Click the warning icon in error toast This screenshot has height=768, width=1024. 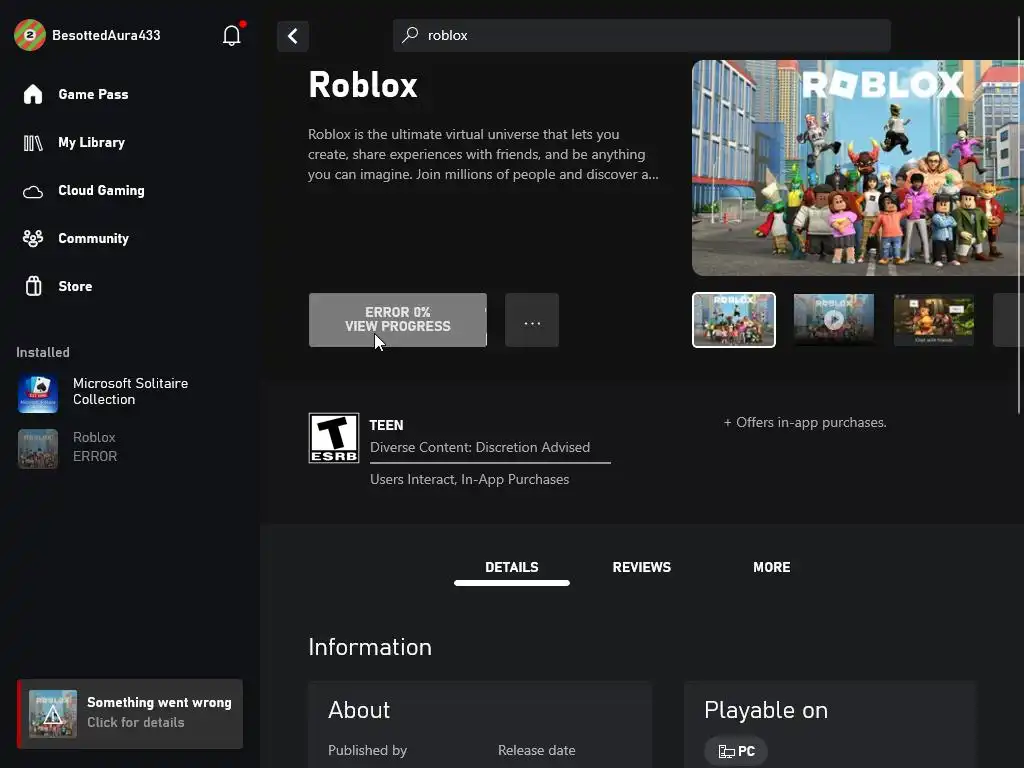[x=53, y=714]
